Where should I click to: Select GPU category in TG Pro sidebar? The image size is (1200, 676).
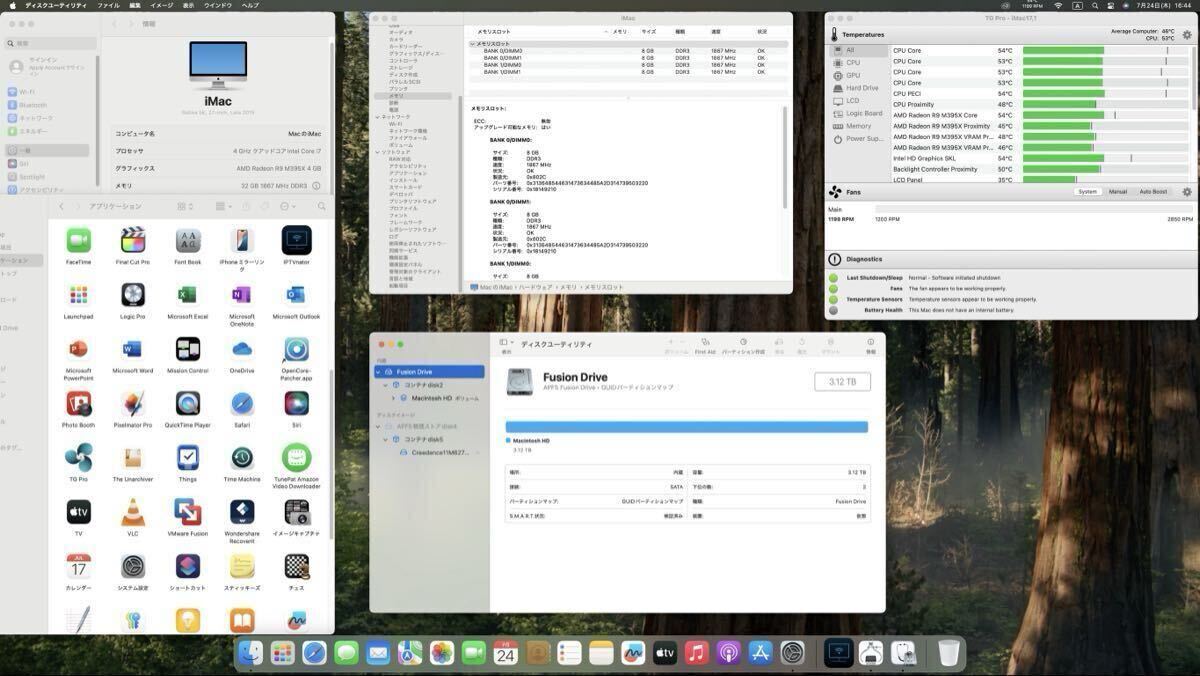click(x=857, y=75)
